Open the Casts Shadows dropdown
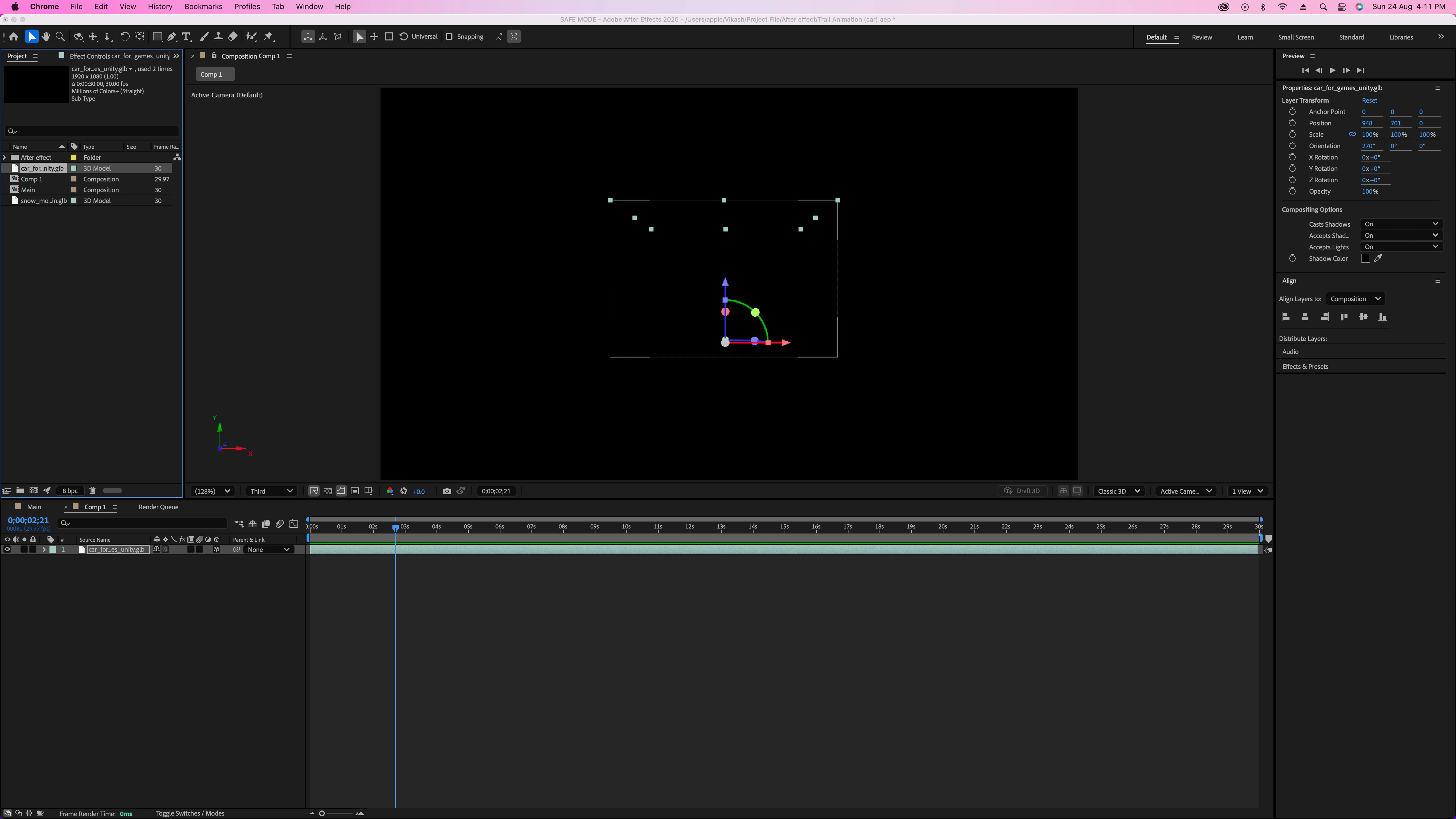1456x819 pixels. (1401, 224)
